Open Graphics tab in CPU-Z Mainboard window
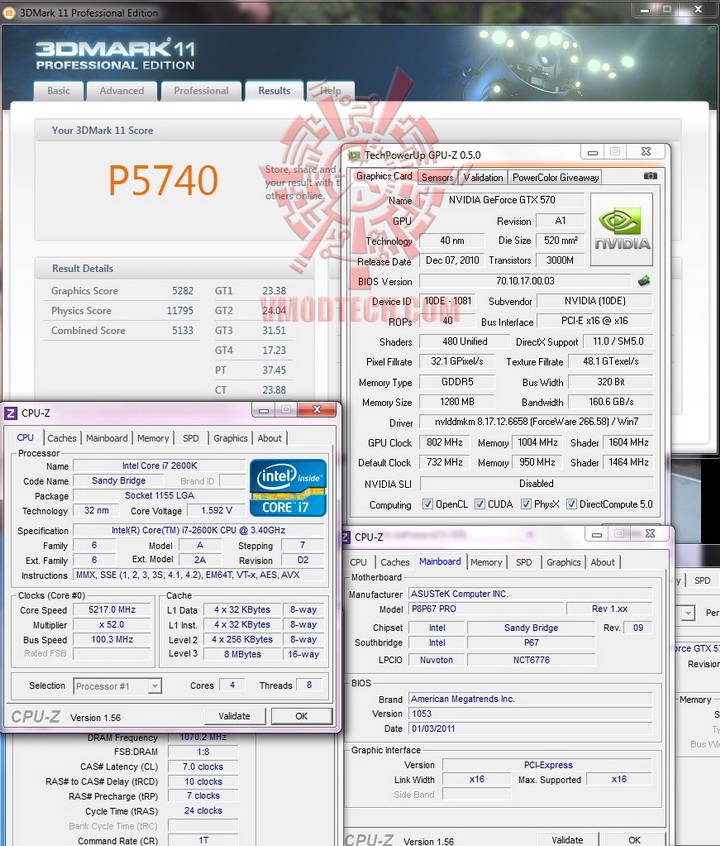The width and height of the screenshot is (720, 846). pos(563,562)
